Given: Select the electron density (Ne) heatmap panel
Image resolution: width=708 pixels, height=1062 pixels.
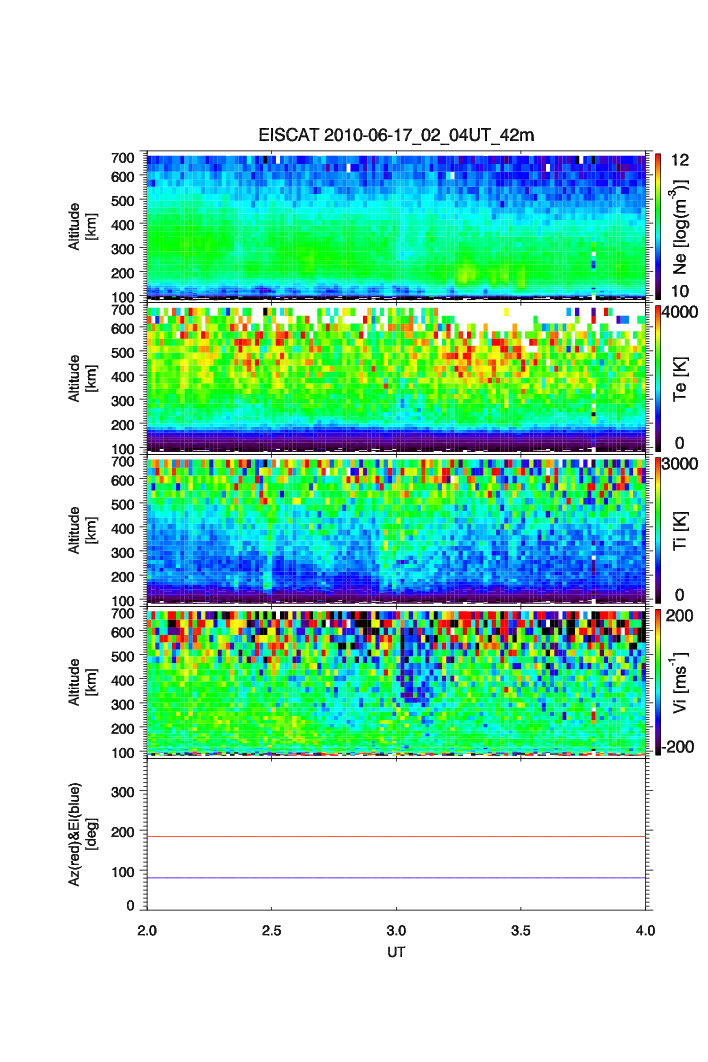Looking at the screenshot, I should (x=397, y=225).
